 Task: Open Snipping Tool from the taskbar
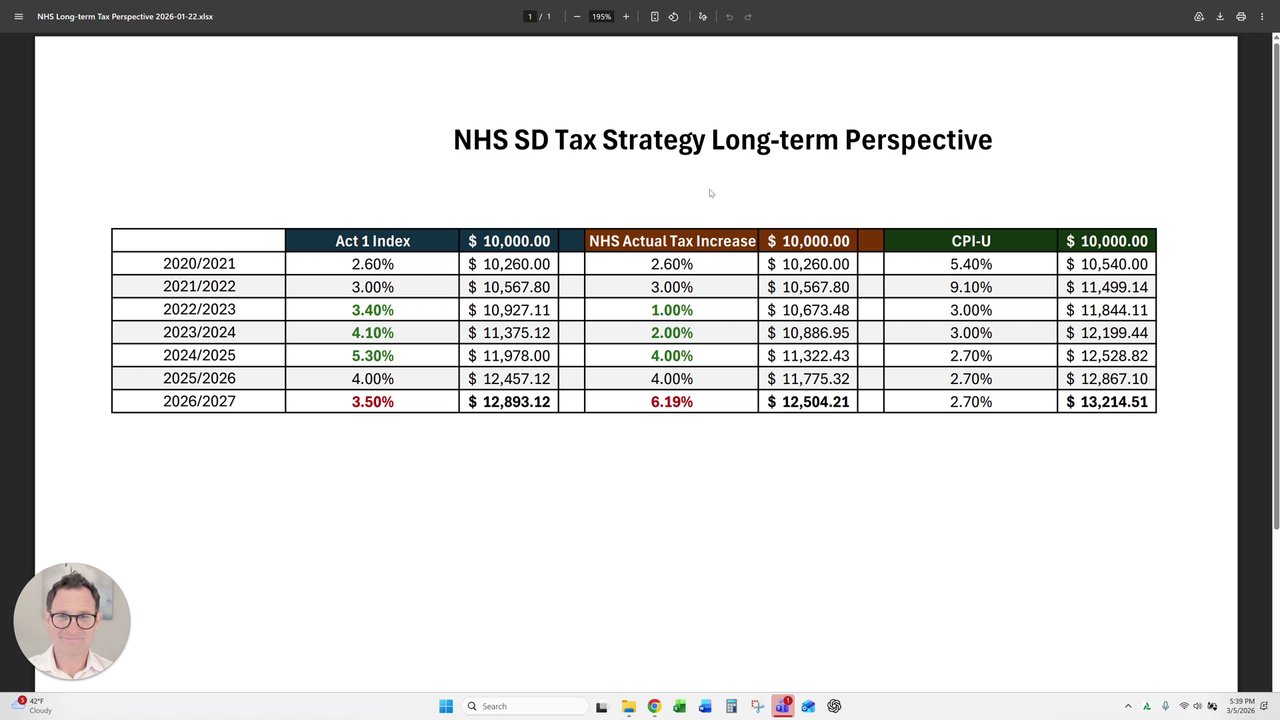[x=757, y=706]
